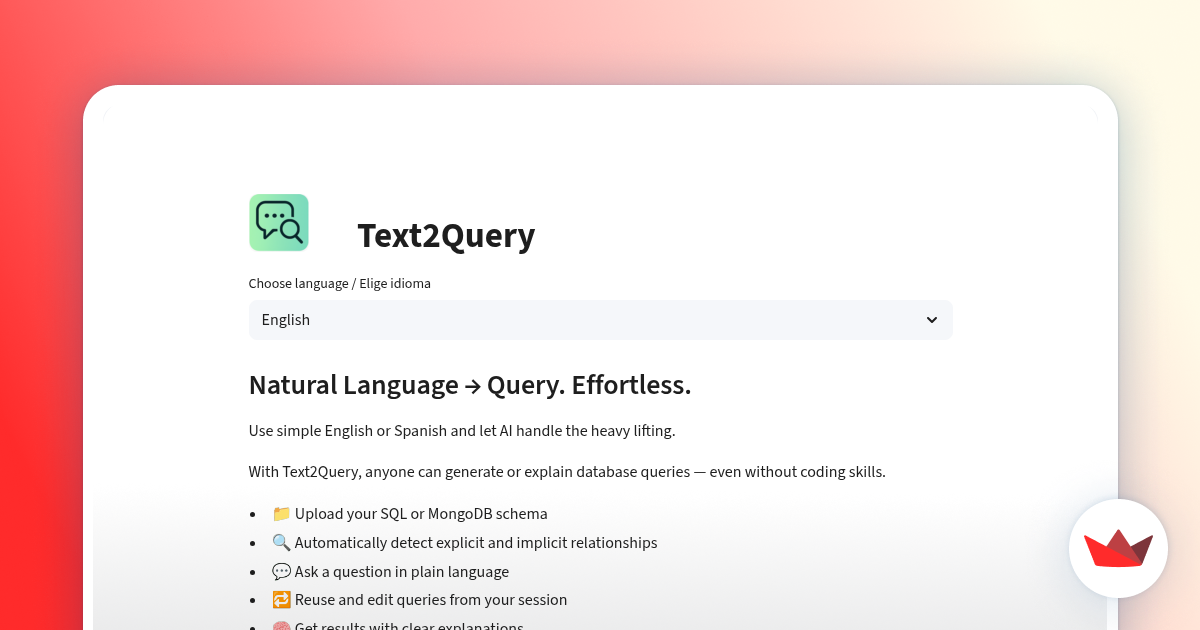Click the Choose language / Elige idioma label
1200x630 pixels.
pyautogui.click(x=339, y=283)
